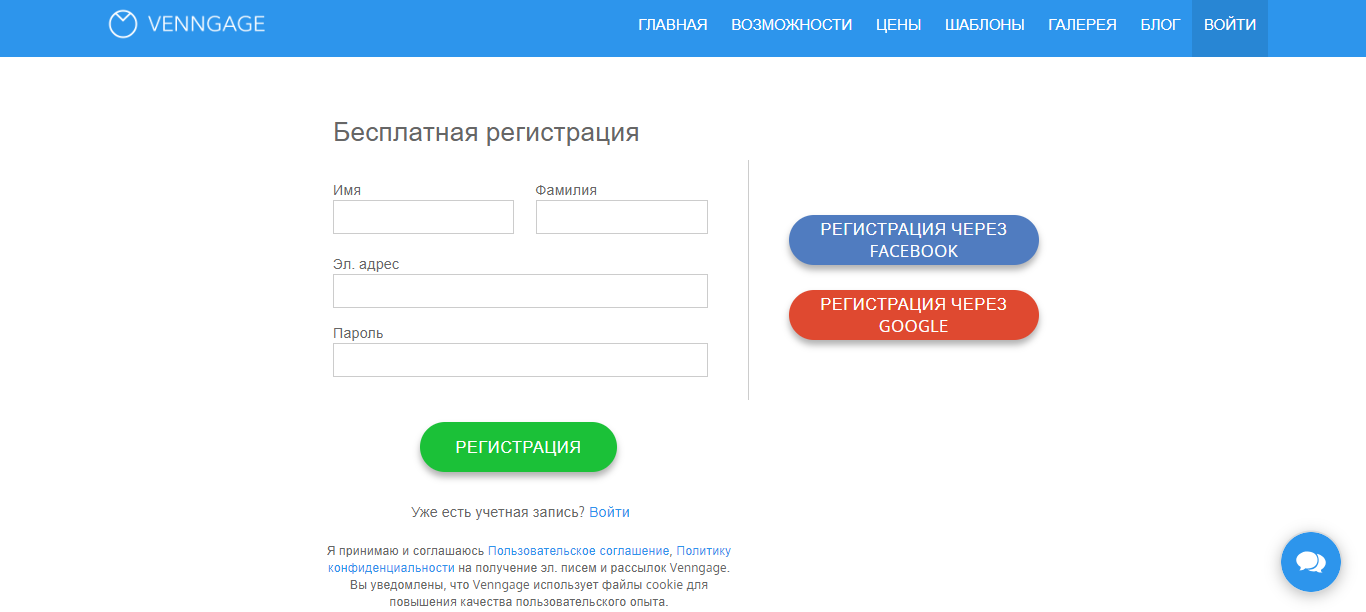
Task: Register via the blue Facebook button
Action: (x=913, y=240)
